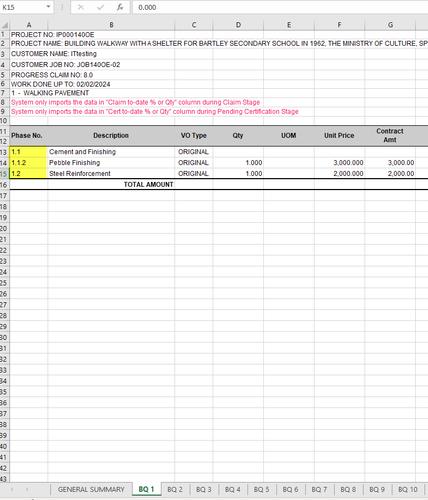Click the UOM header cell

tap(289, 136)
